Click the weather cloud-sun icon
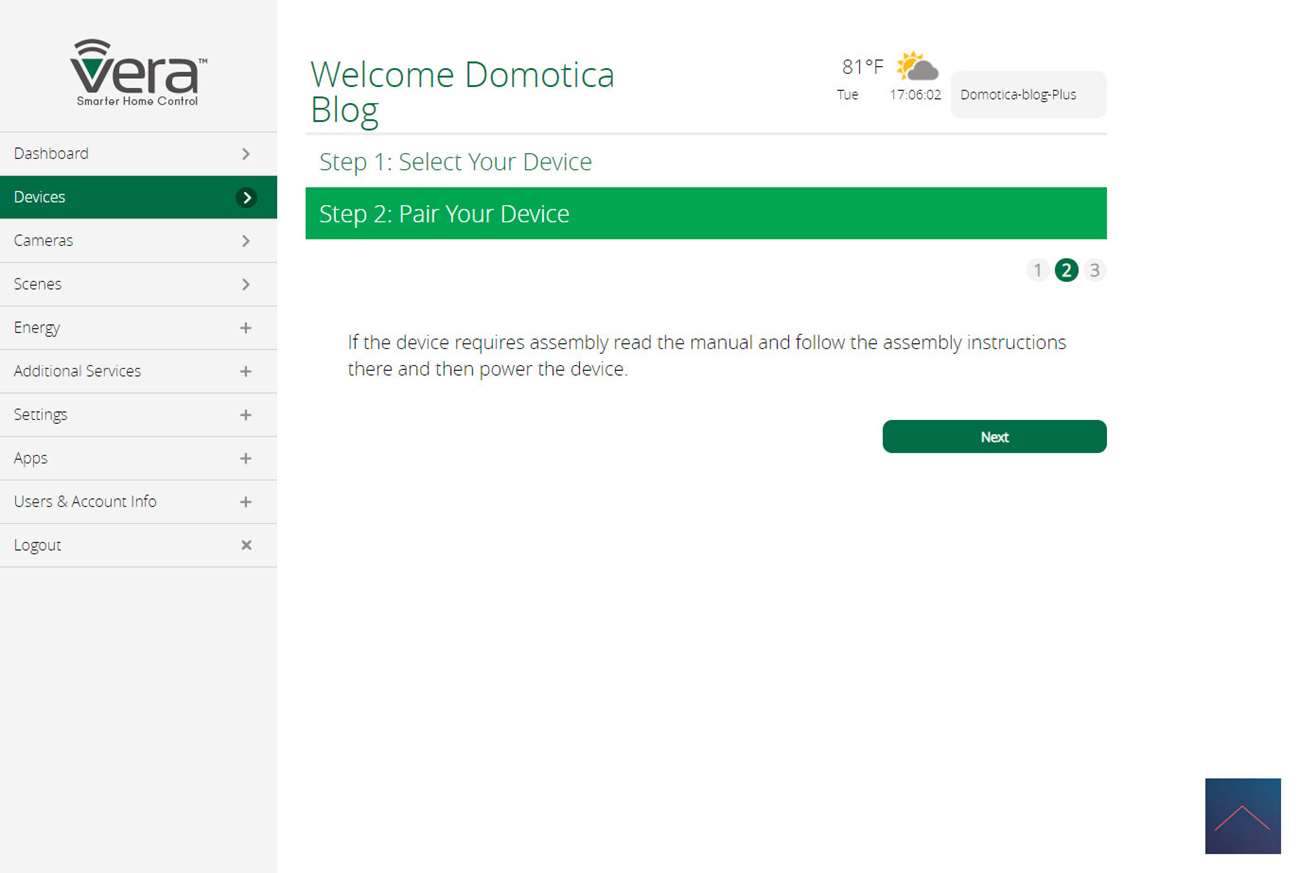The height and width of the screenshot is (873, 1300). click(x=917, y=67)
